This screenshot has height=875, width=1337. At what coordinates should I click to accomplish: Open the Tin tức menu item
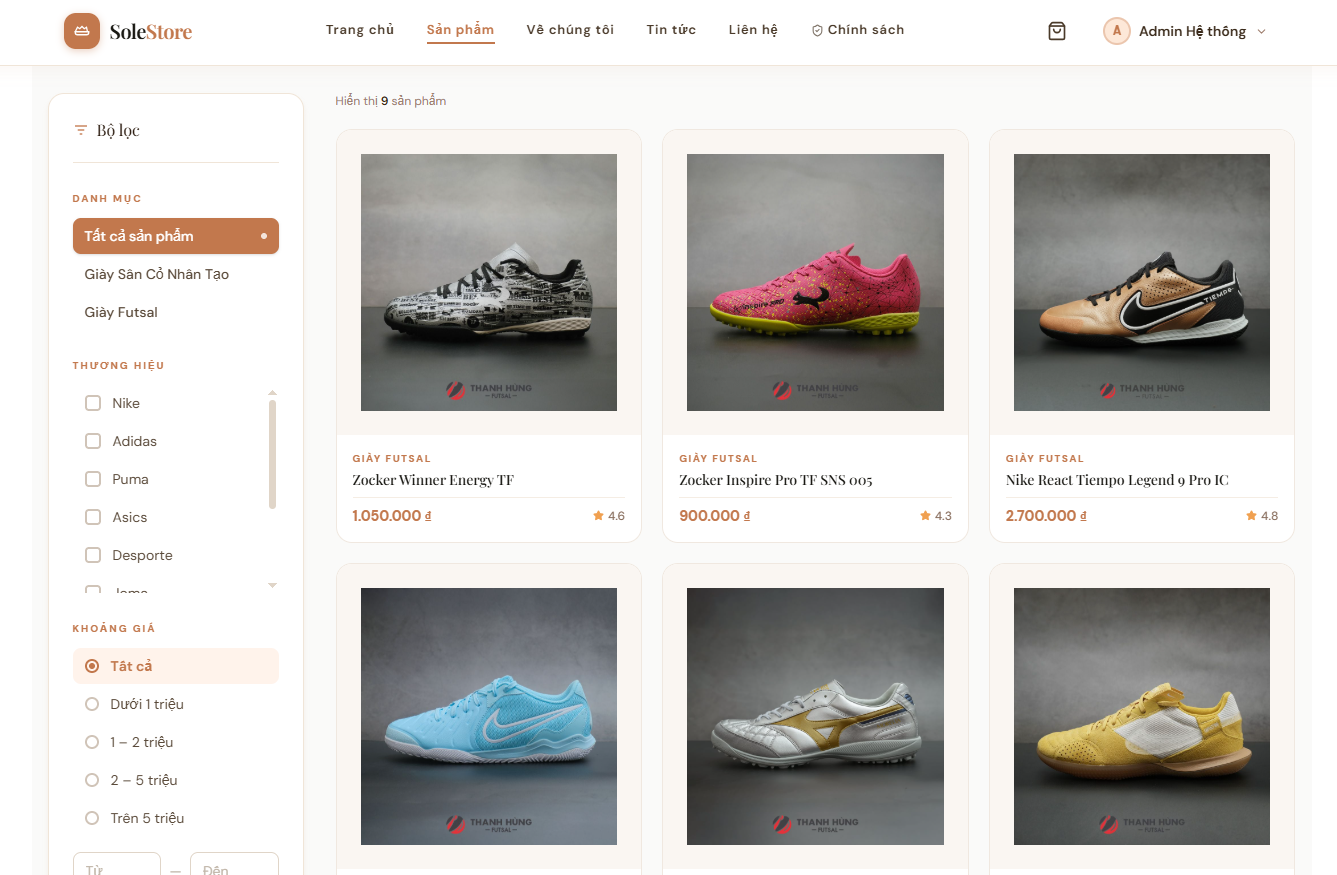[671, 30]
